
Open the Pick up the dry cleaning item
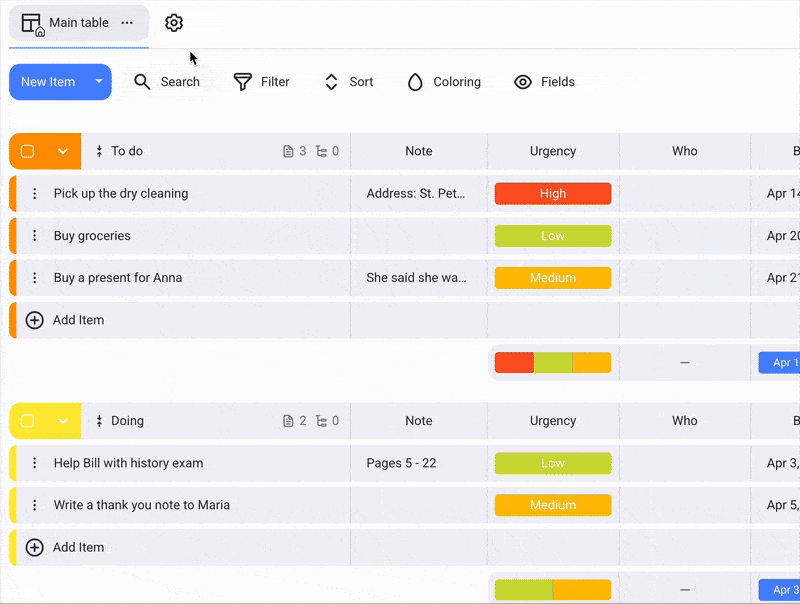pos(121,194)
